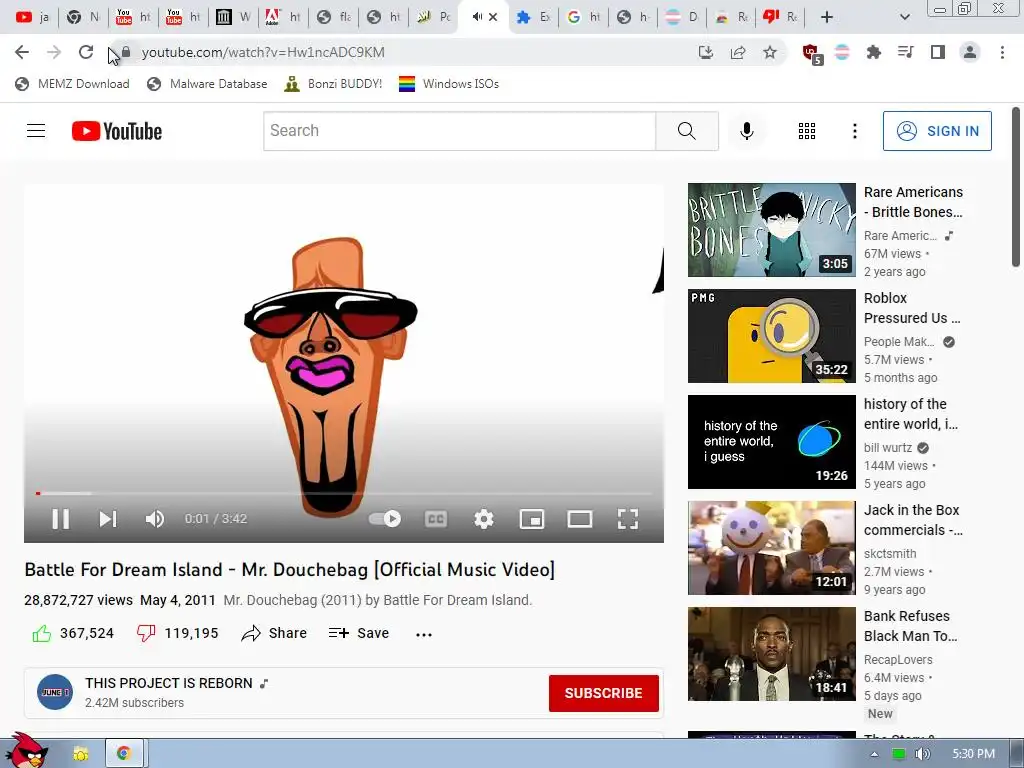
Task: Subscribe to THIS PROJECT IS REBORN
Action: (603, 693)
